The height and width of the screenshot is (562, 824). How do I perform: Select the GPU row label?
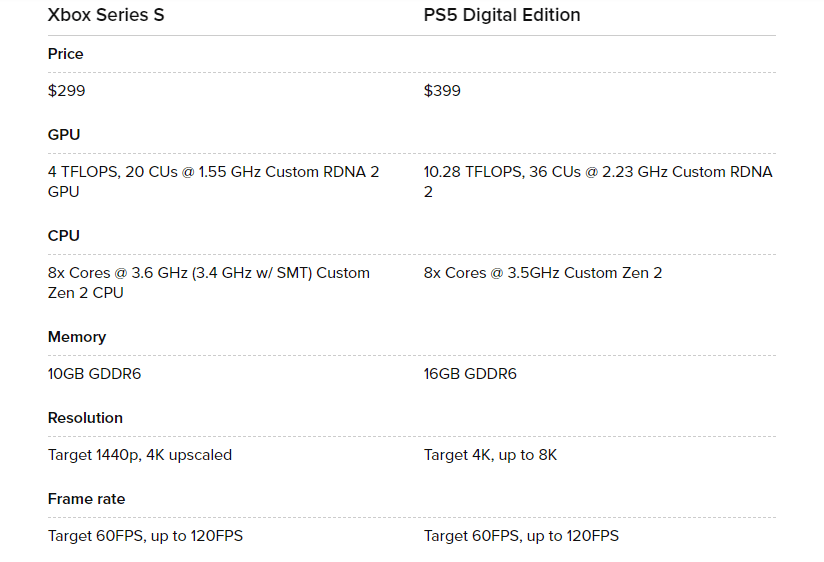click(x=64, y=135)
